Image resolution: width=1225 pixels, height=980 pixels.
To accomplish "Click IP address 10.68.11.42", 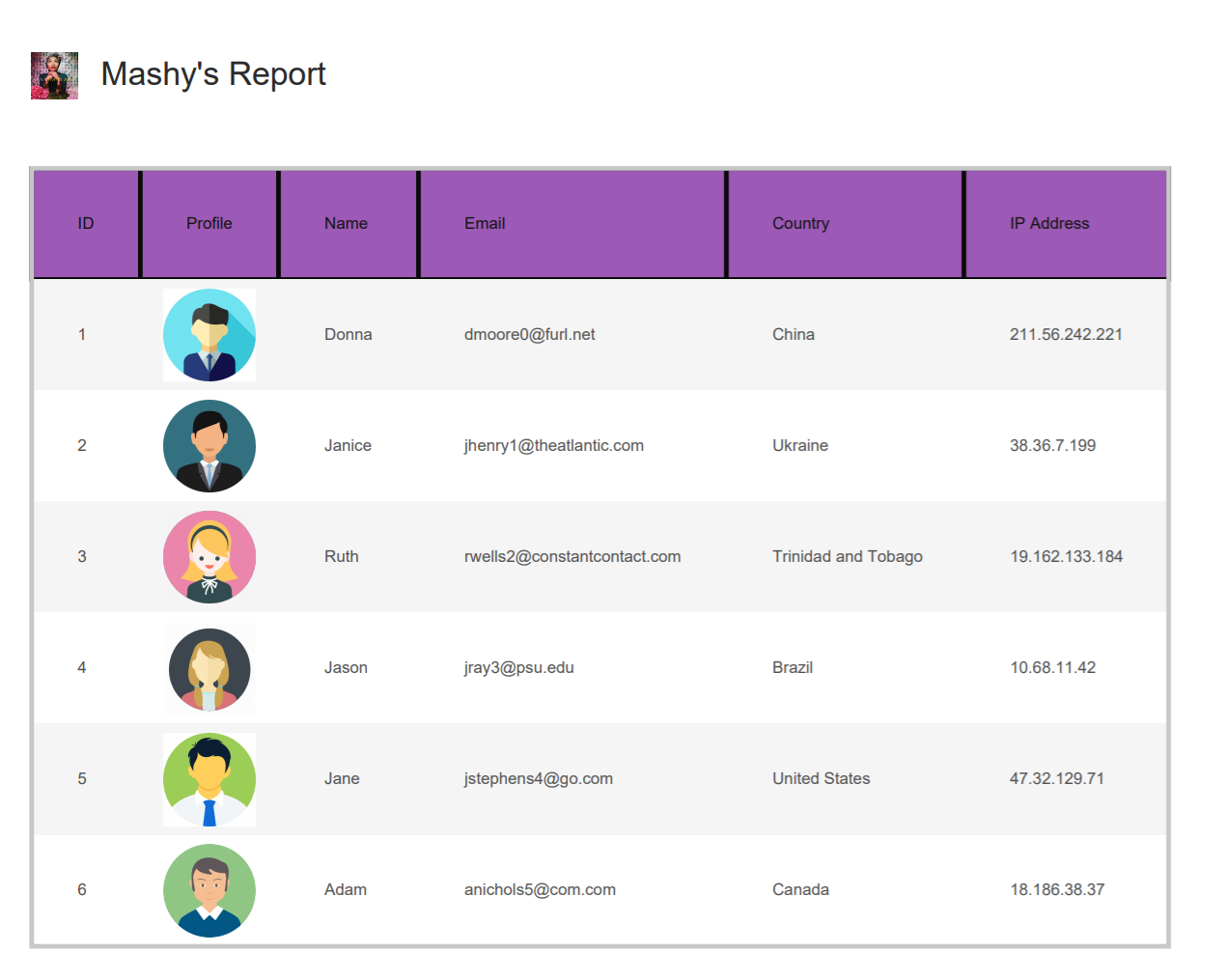I will pyautogui.click(x=1053, y=668).
